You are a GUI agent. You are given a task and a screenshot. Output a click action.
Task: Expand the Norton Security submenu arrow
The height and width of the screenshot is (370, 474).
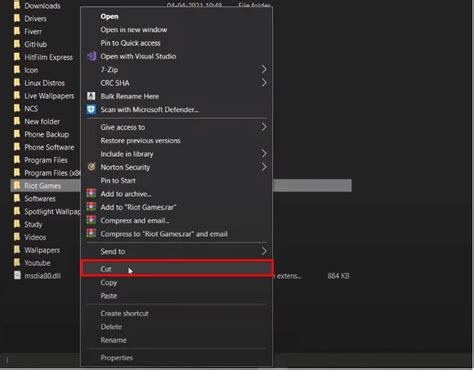pyautogui.click(x=264, y=167)
